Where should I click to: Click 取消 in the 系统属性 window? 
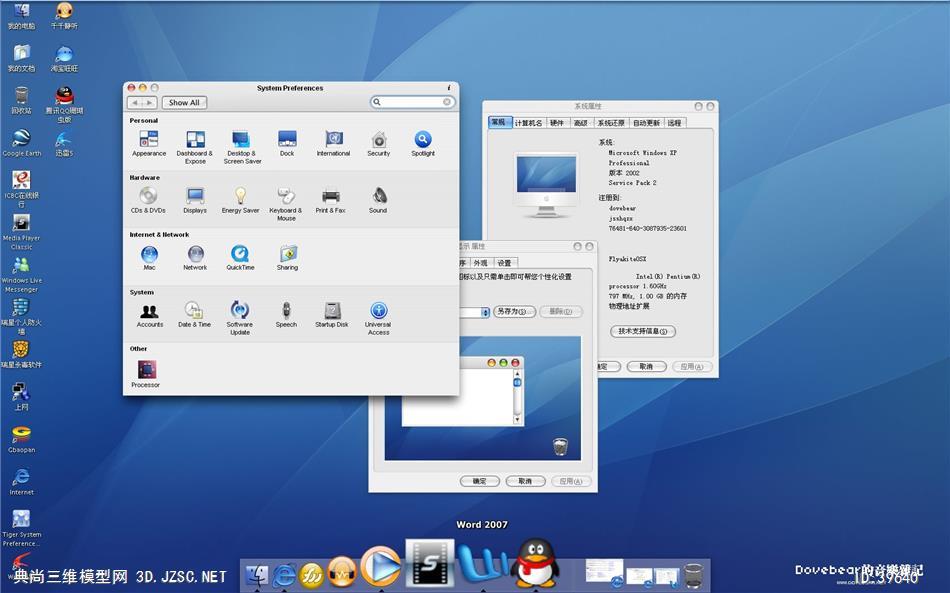click(646, 366)
